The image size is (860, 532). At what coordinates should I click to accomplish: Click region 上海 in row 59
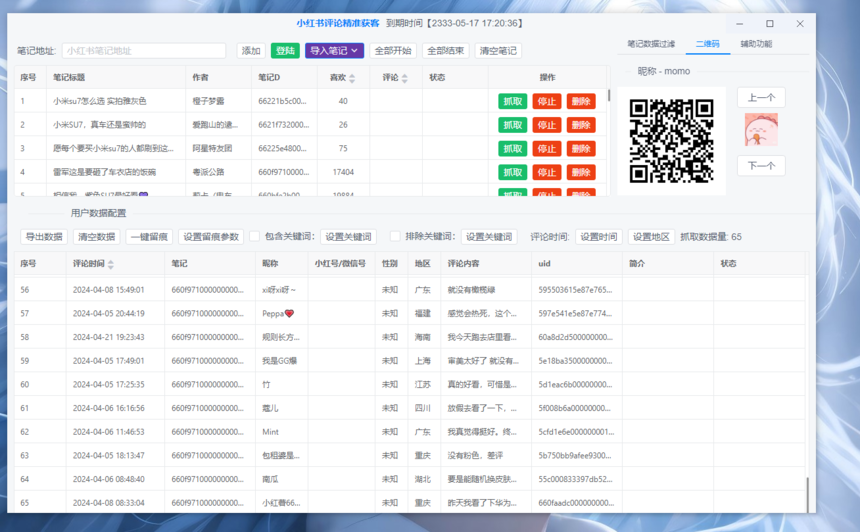click(x=422, y=360)
